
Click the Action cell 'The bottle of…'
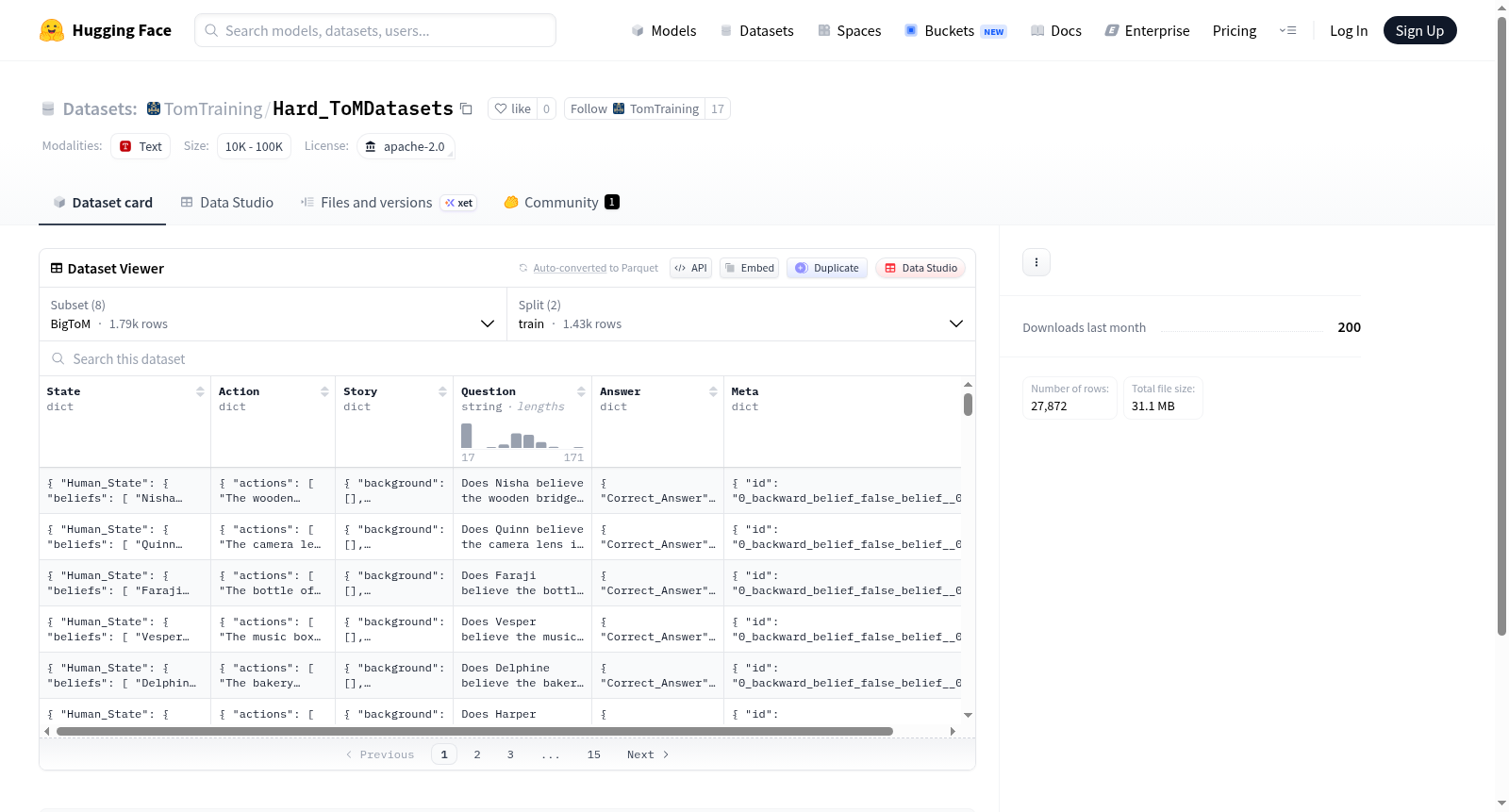(x=273, y=583)
